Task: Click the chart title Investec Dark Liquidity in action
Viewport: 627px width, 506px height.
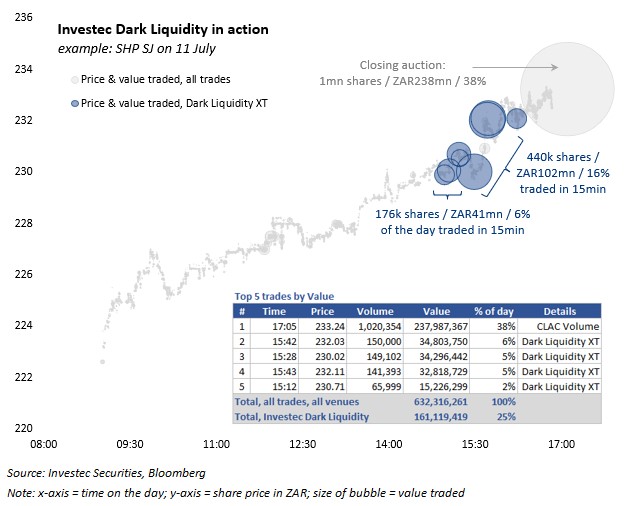Action: point(163,29)
